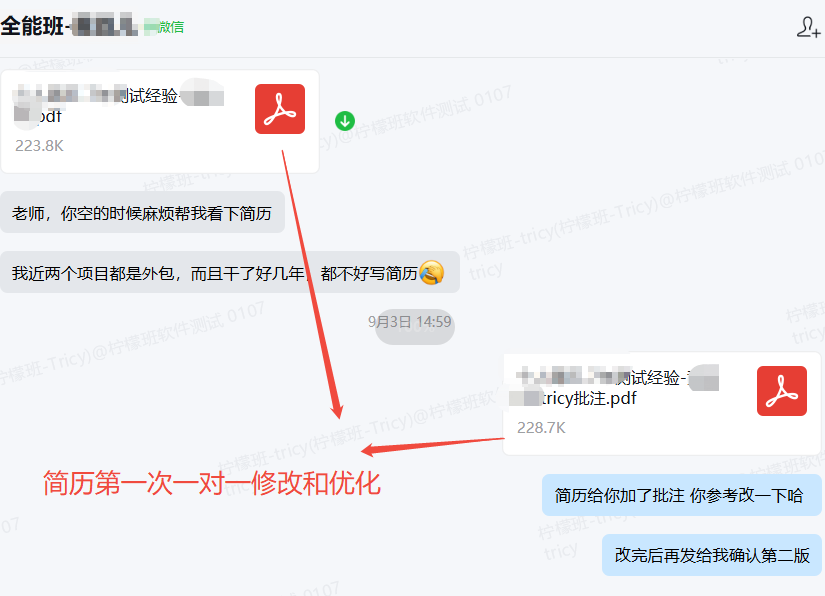Image resolution: width=825 pixels, height=596 pixels.
Task: Click the 228.7K file size label
Action: pos(541,428)
